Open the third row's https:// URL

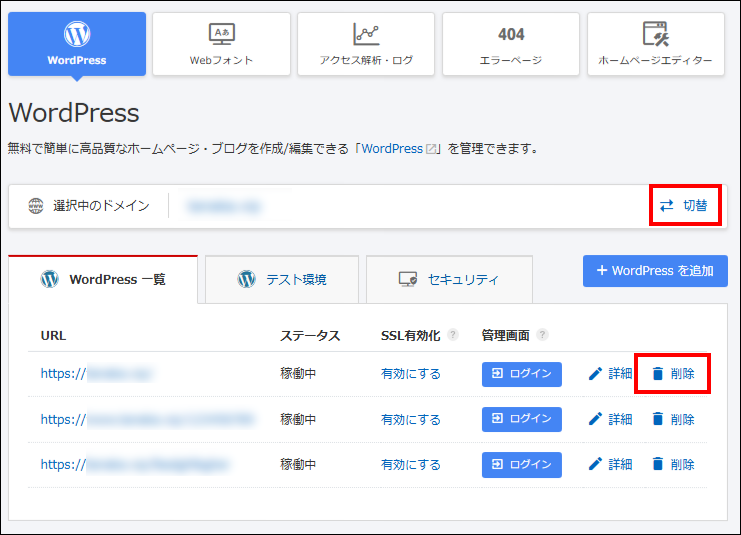tap(134, 465)
